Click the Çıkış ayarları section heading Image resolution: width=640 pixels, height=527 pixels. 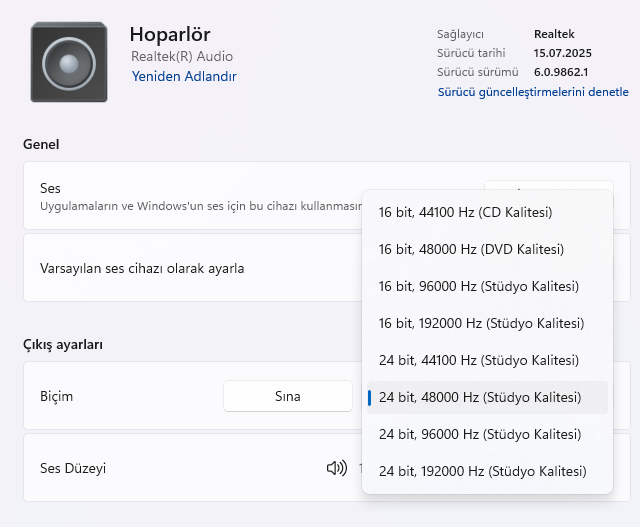tap(63, 344)
